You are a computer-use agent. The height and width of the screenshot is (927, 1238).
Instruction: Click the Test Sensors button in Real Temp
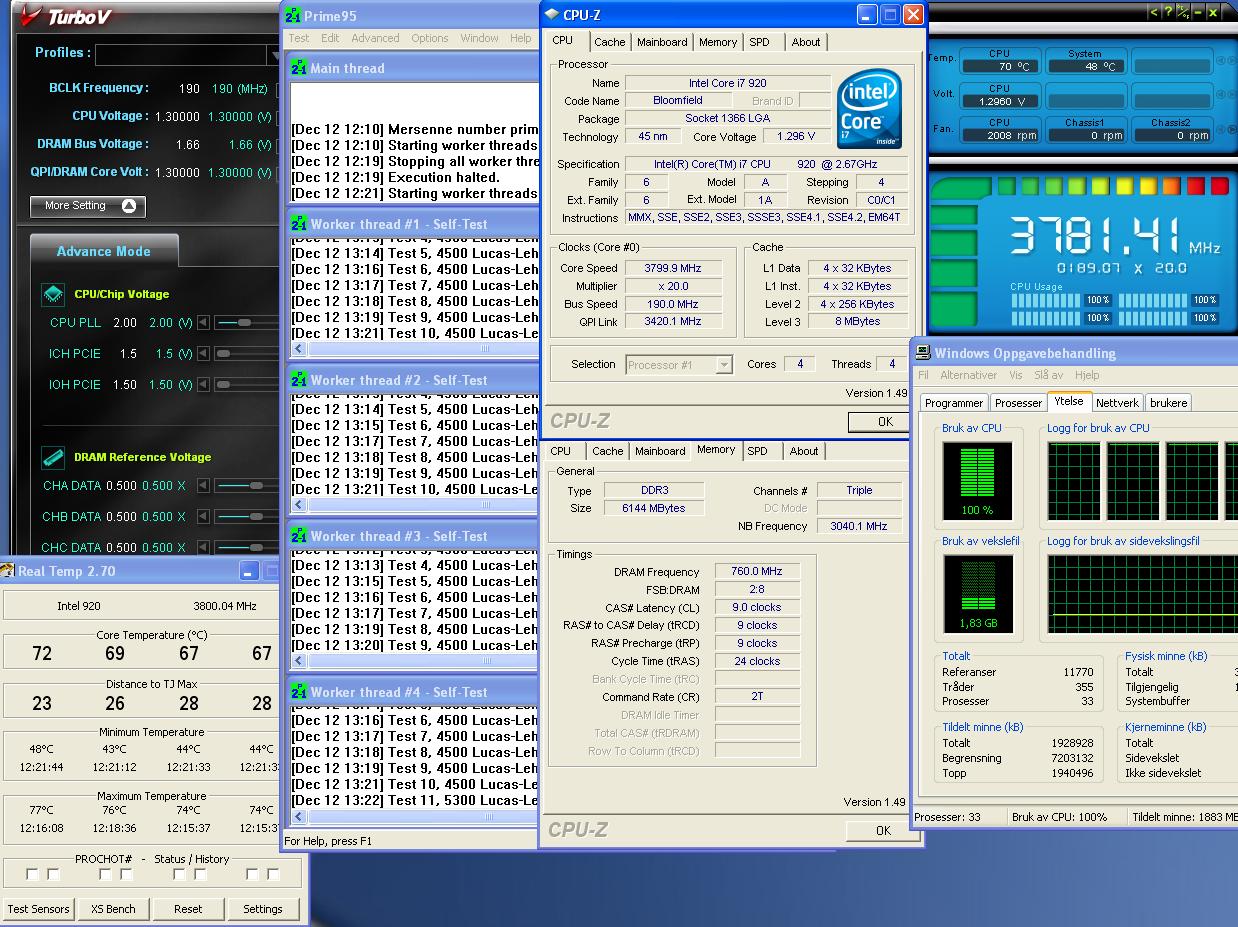[38, 909]
